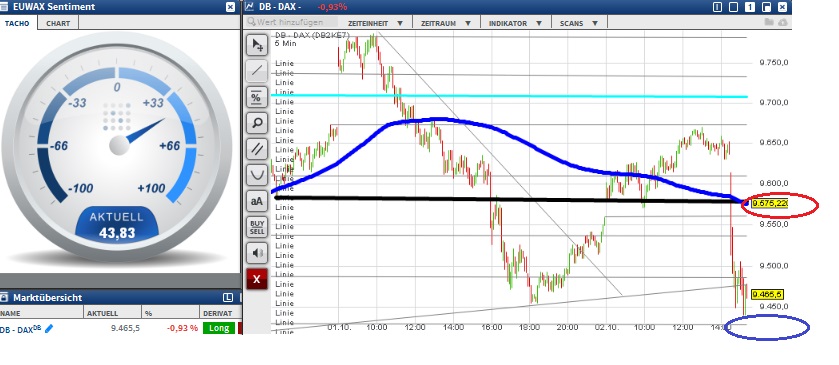Toggle the speaker sound alert icon
Screen dimensions: 839x365
pos(257,253)
